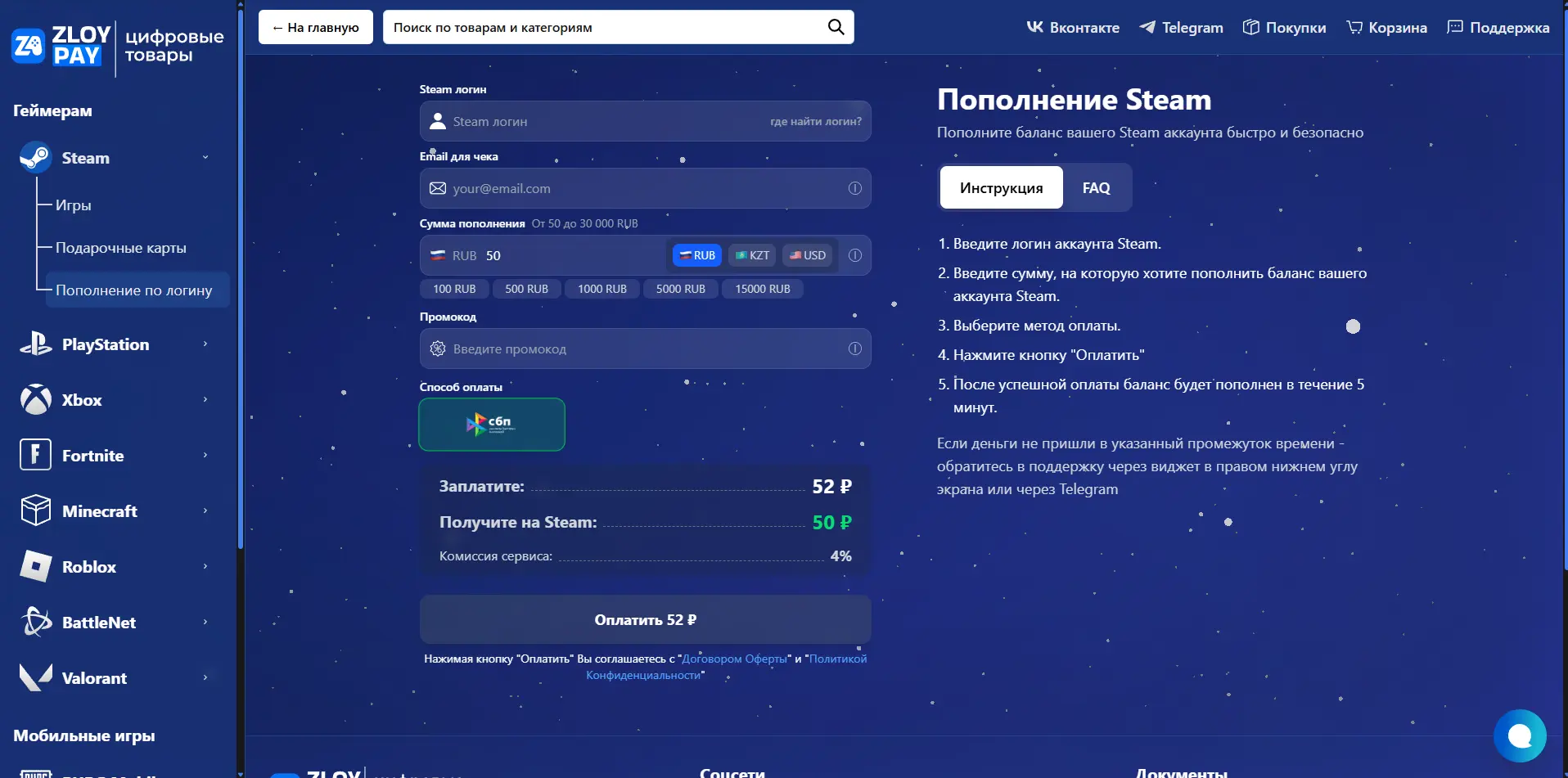Expand the Fortnite category chevron
This screenshot has width=1568, height=778.
(205, 455)
